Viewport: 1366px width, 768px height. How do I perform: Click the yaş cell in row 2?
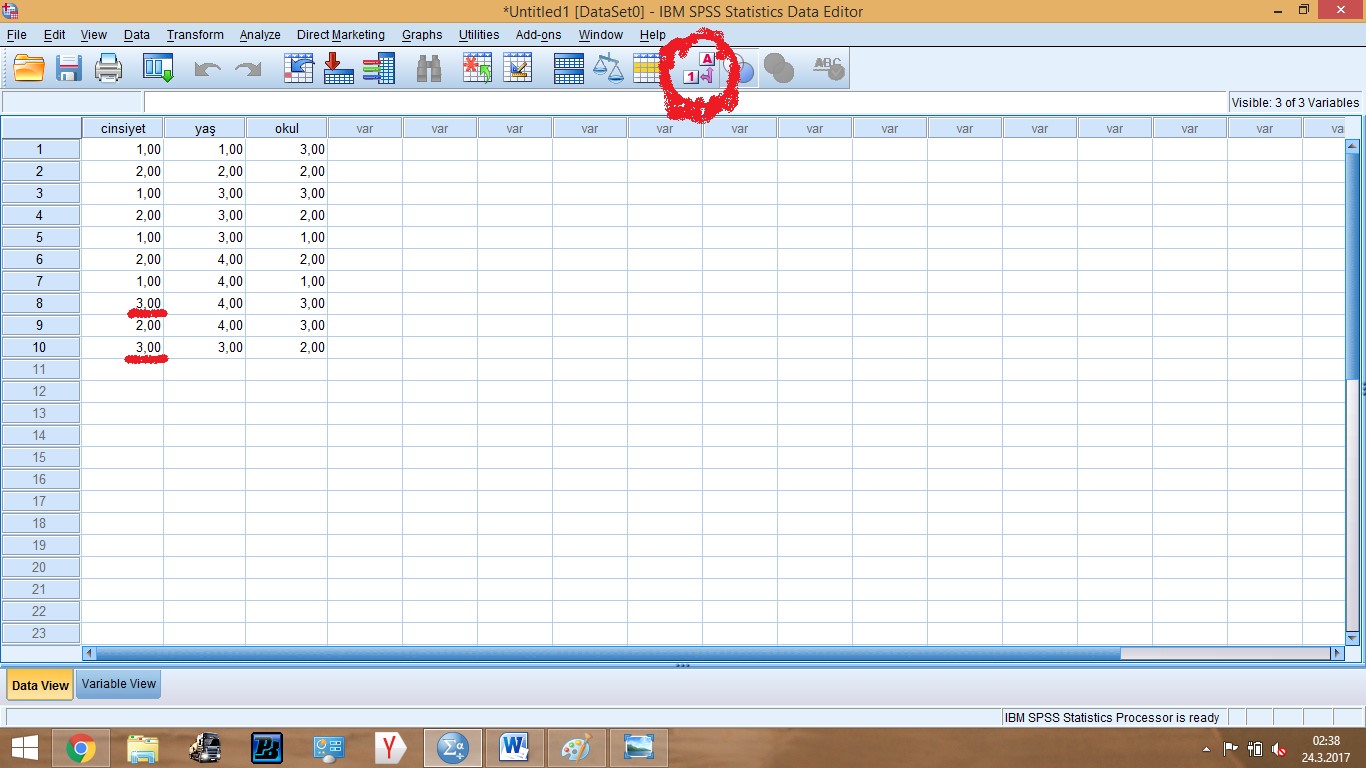[x=205, y=171]
